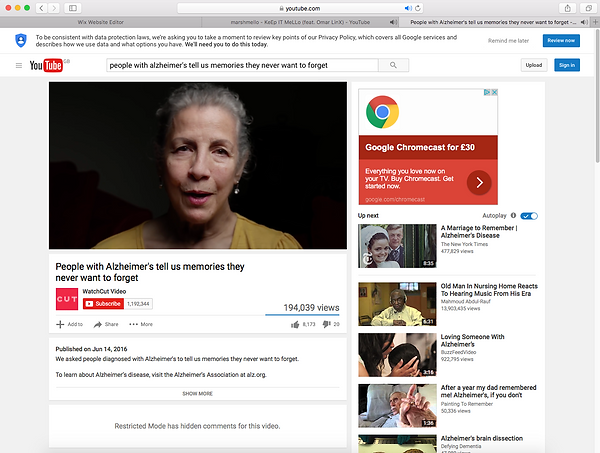Viewport: 600px width, 453px height.
Task: Click the privacy shield icon
Action: [x=21, y=40]
